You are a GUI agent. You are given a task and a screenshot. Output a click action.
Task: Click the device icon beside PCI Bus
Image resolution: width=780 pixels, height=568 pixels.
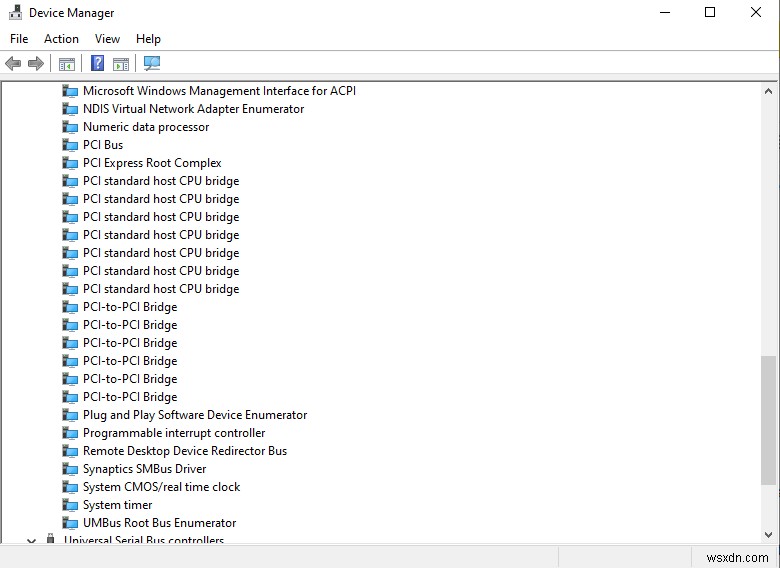[x=70, y=145]
